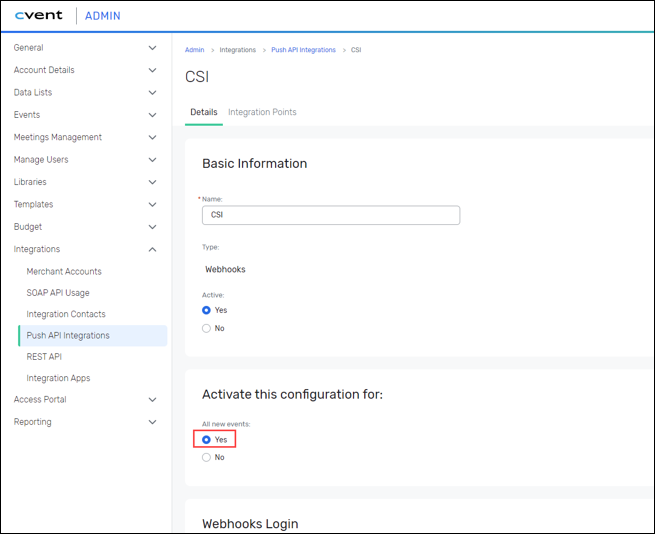Expand the General sidebar section
This screenshot has height=534, width=655.
[x=152, y=48]
